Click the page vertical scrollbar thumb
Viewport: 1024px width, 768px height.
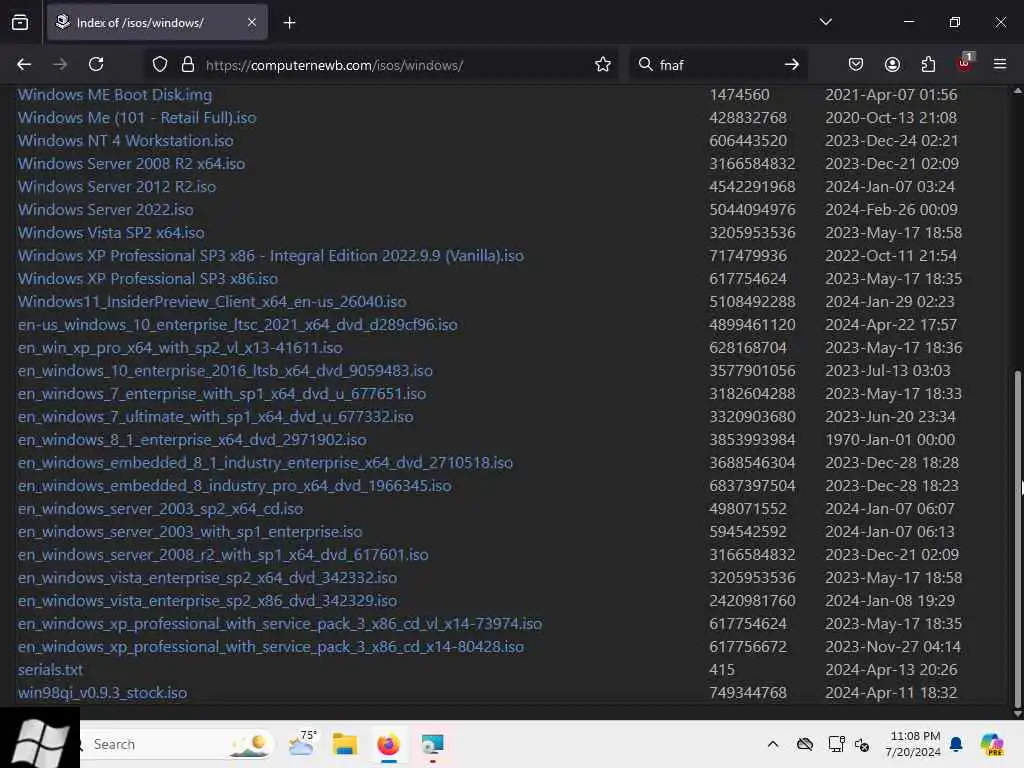tap(1017, 539)
